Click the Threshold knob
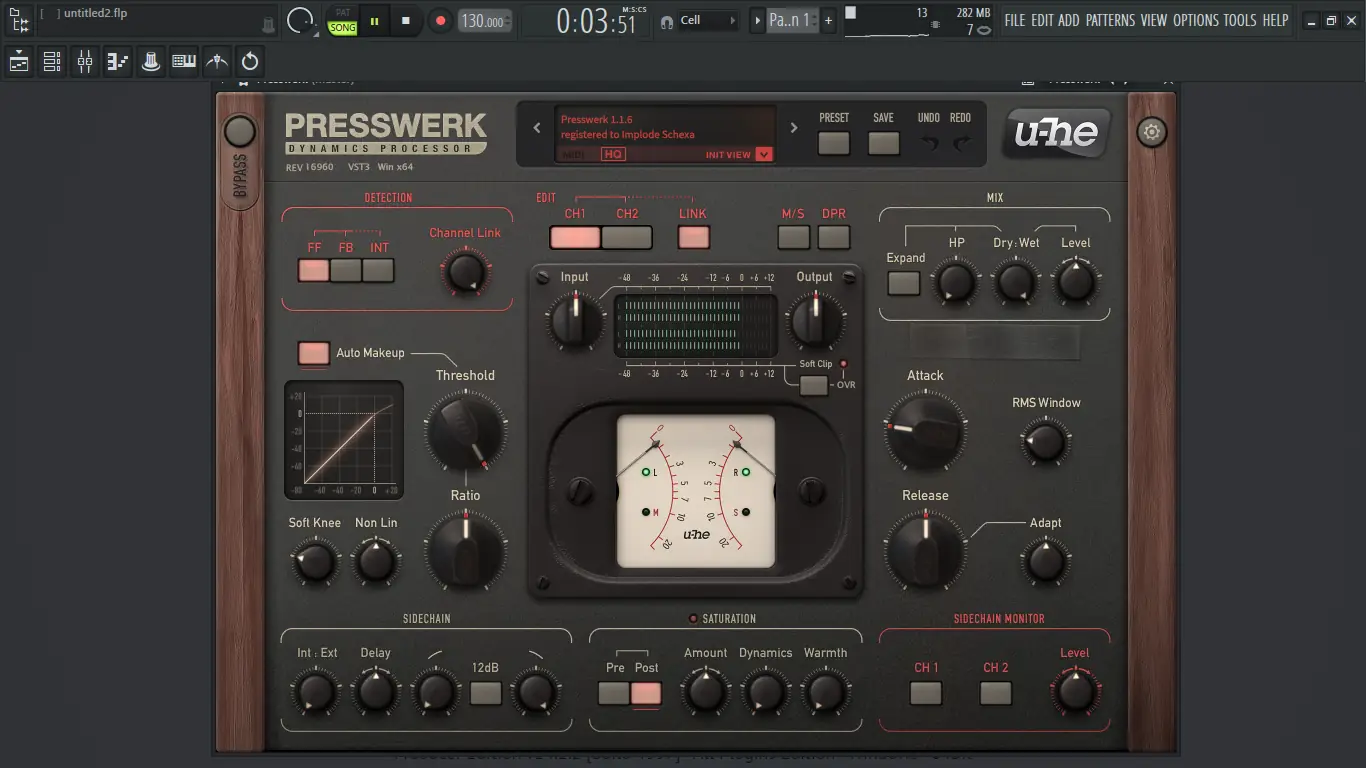Image resolution: width=1366 pixels, height=768 pixels. pyautogui.click(x=464, y=432)
